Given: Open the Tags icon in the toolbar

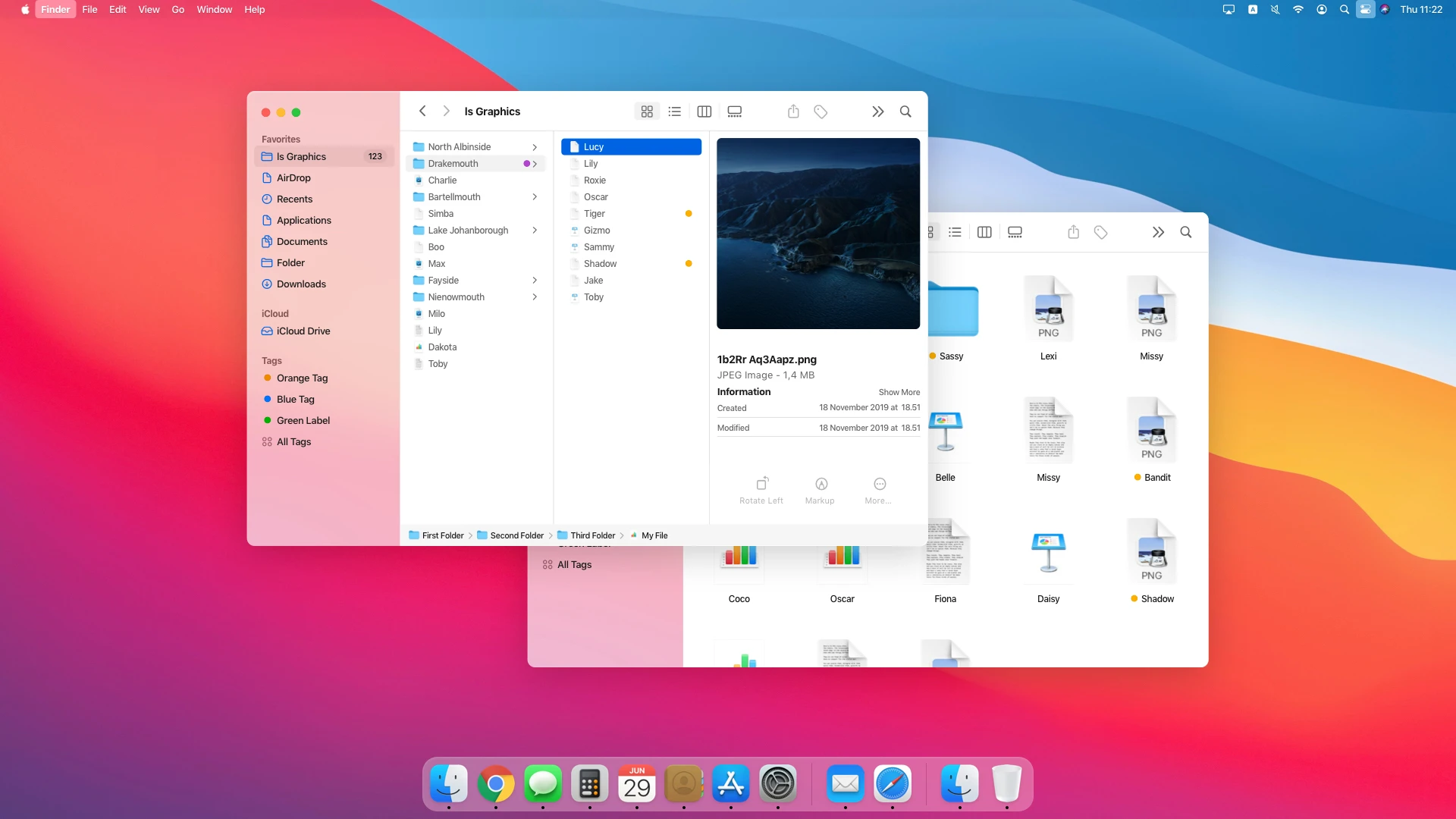Looking at the screenshot, I should pos(820,111).
